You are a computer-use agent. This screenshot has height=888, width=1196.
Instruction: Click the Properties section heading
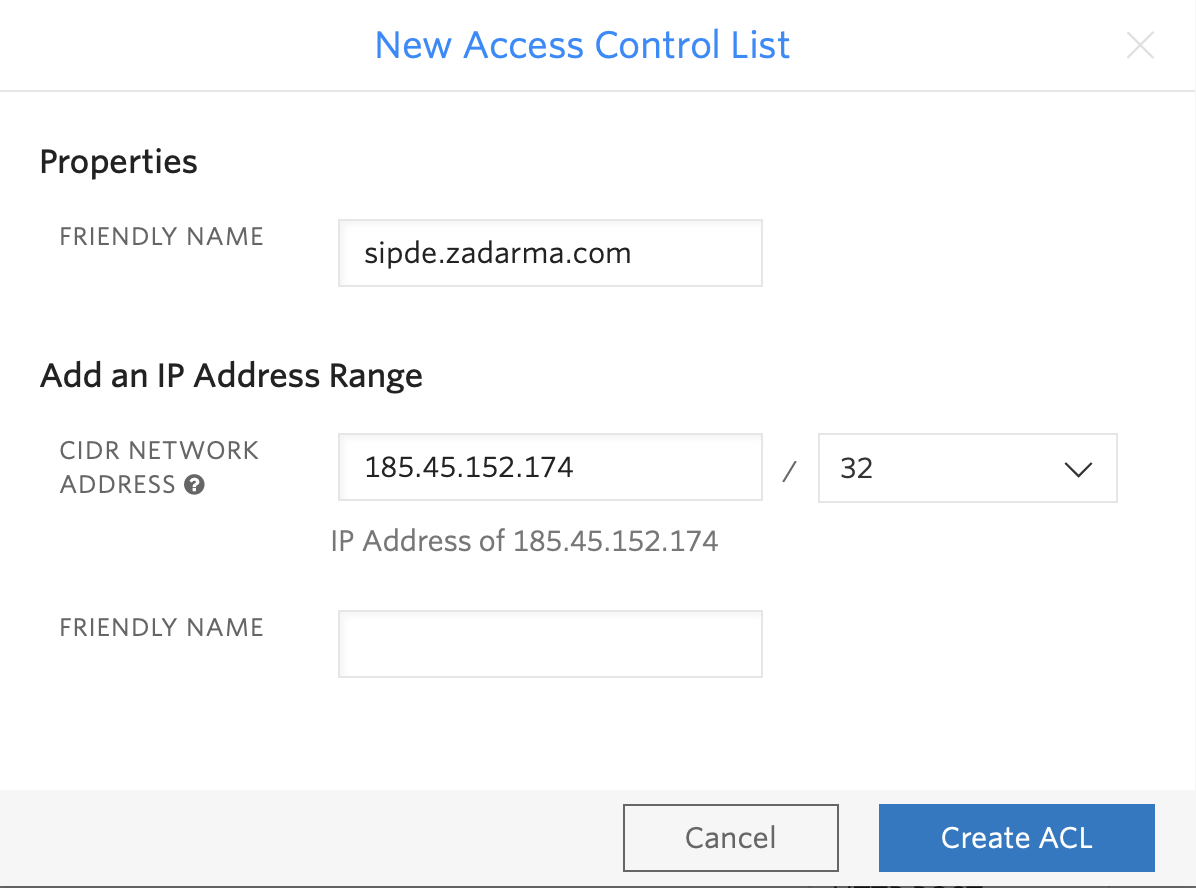point(118,162)
